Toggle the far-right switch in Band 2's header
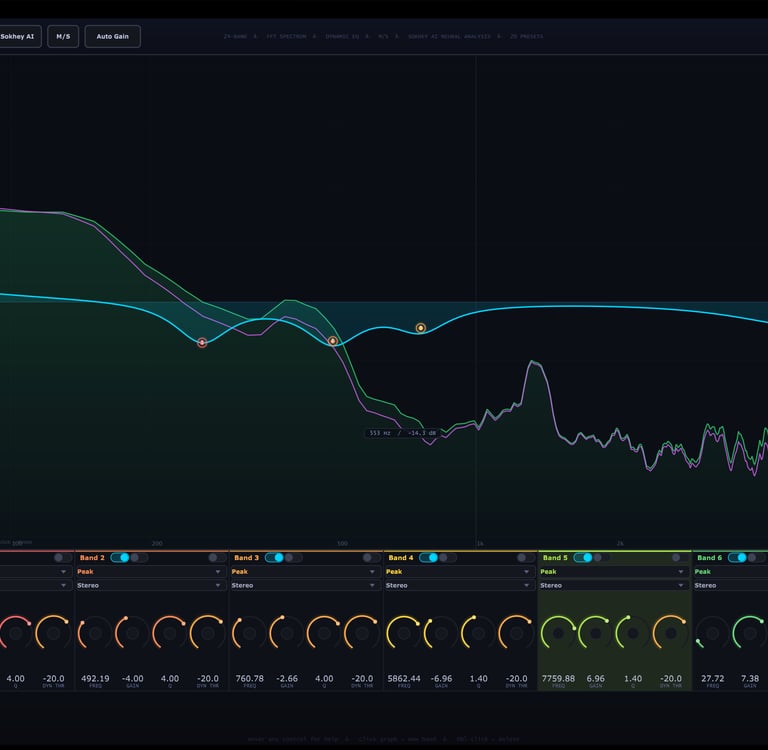Viewport: 768px width, 750px height. point(217,557)
